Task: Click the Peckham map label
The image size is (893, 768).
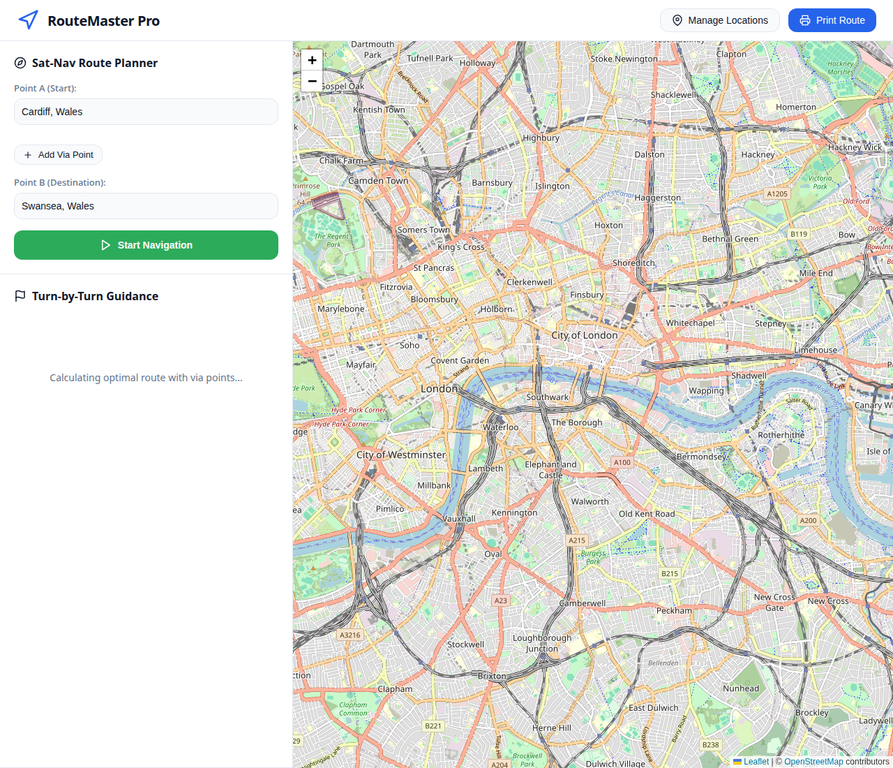Action: [674, 610]
